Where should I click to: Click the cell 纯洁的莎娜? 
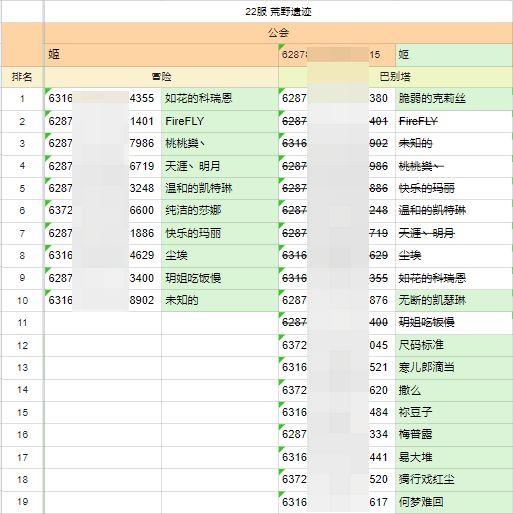click(220, 211)
